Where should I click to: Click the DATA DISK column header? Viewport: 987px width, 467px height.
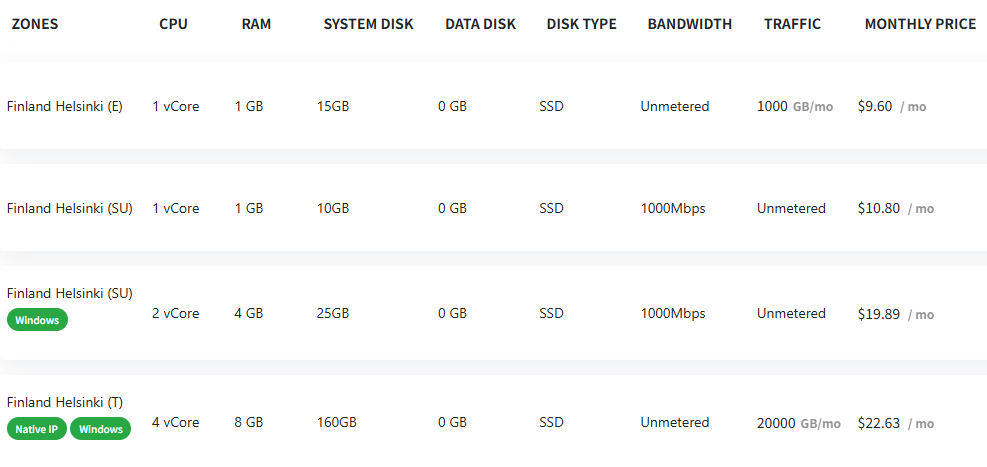tap(480, 24)
